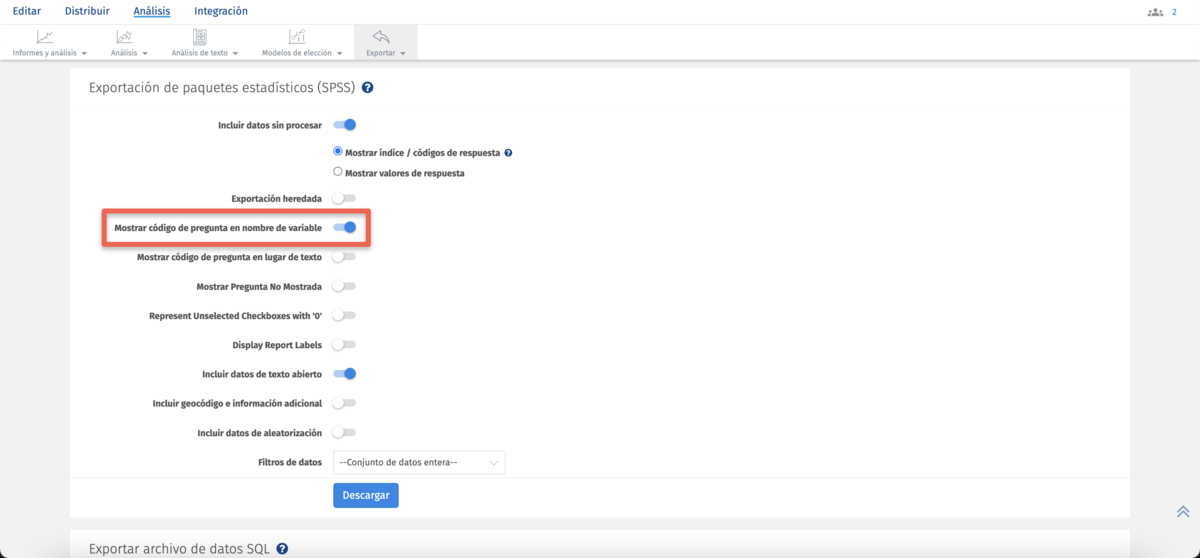Open the Distribuir tab
Viewport: 1200px width, 558px height.
pyautogui.click(x=87, y=11)
